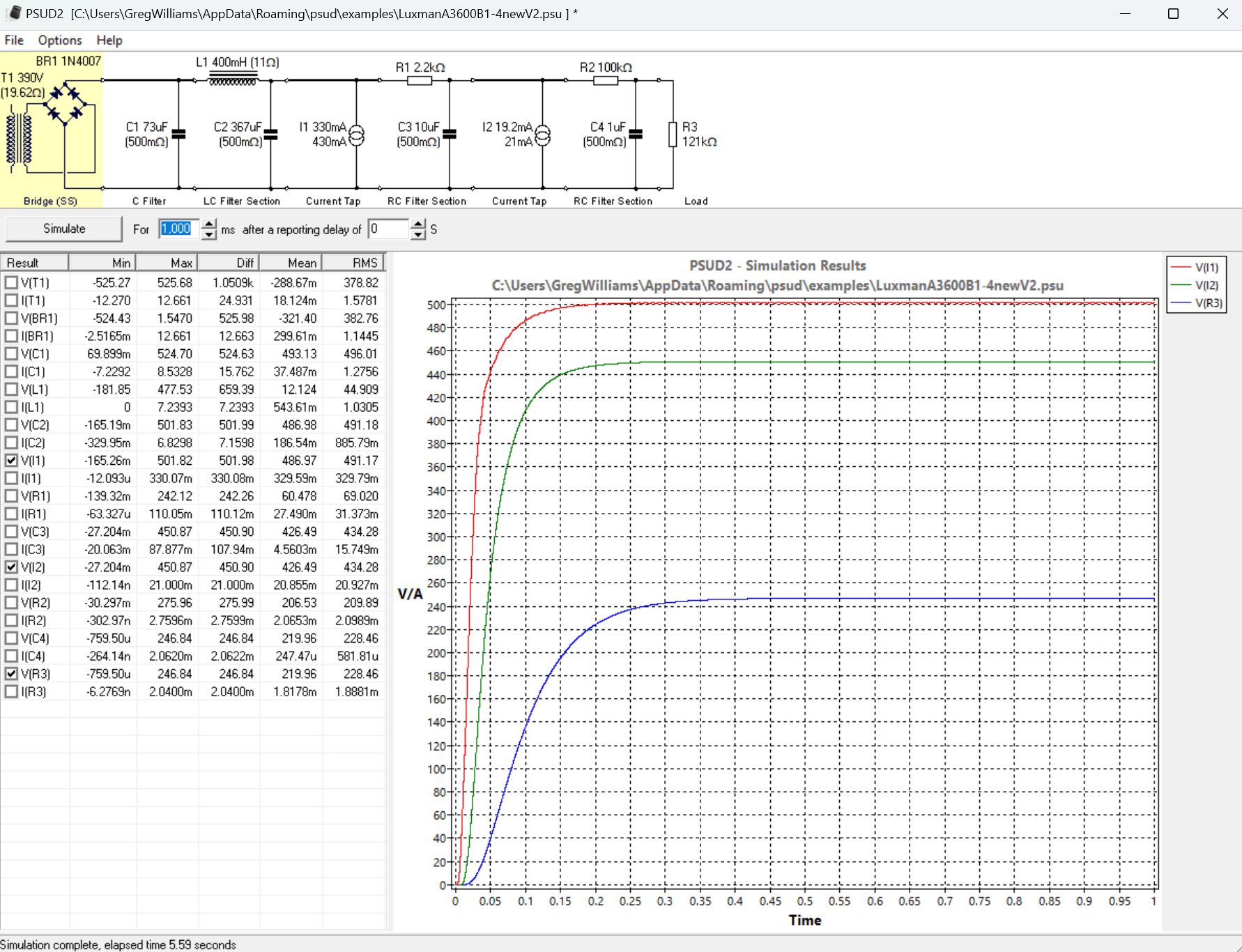Click the C2 367uF capacitor symbol
Viewport: 1242px width, 952px height.
270,135
